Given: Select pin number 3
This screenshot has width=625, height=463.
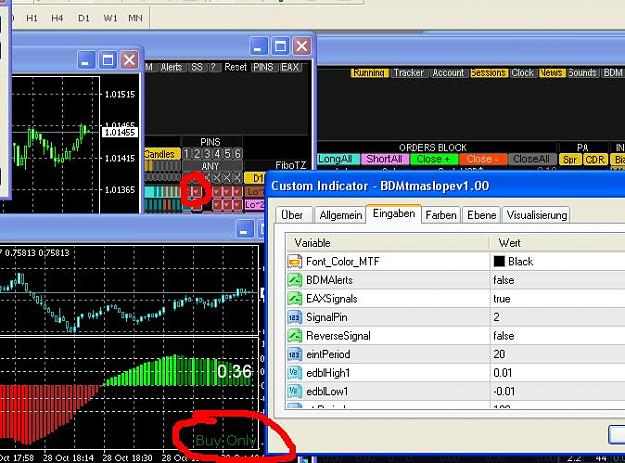Looking at the screenshot, I should (x=207, y=154).
